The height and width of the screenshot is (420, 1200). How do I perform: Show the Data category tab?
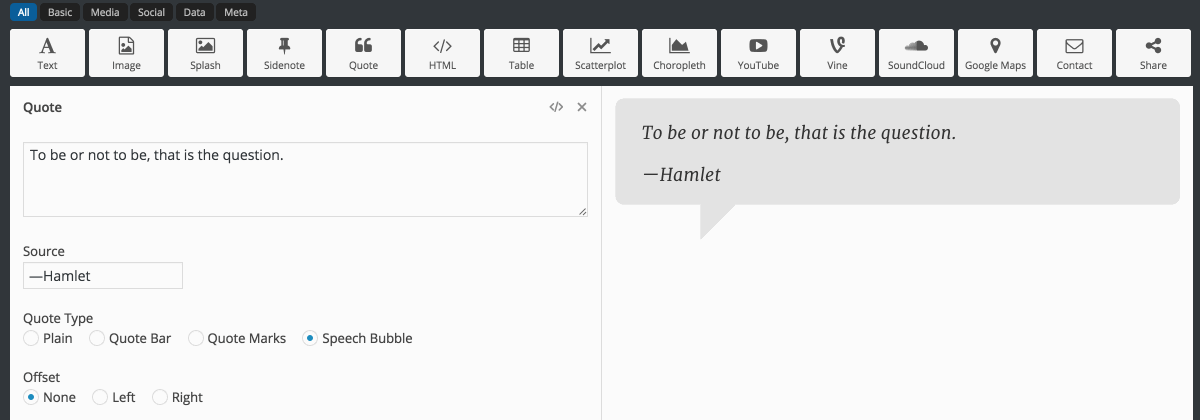click(x=194, y=13)
